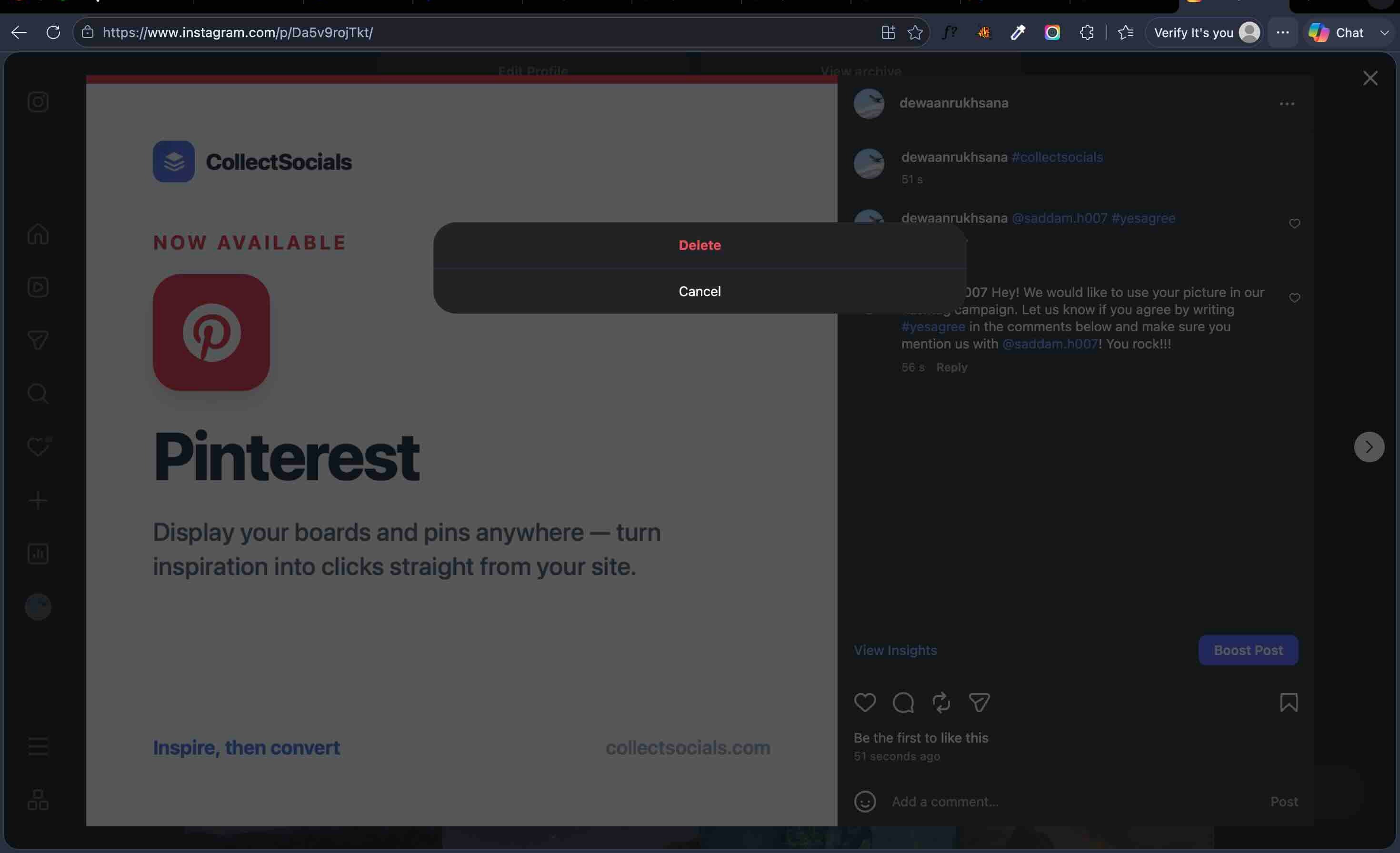The height and width of the screenshot is (853, 1400).
Task: Confirm deletion with the red Delete option
Action: tap(700, 245)
